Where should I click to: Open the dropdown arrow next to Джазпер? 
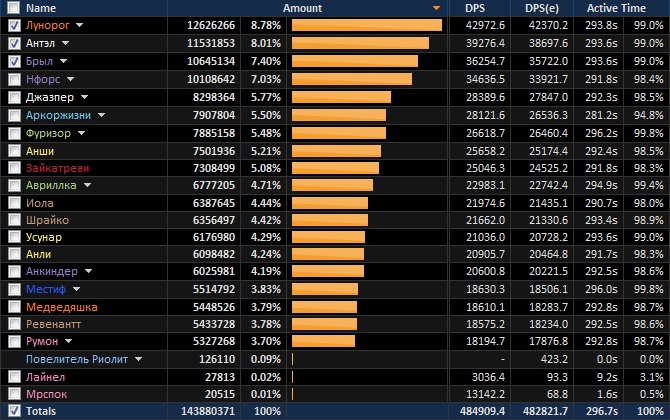tap(85, 98)
